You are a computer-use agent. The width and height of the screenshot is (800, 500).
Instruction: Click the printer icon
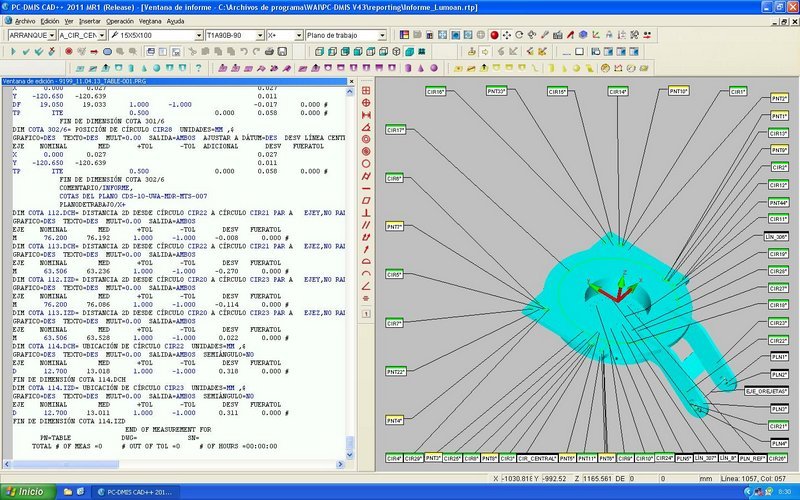tap(269, 52)
